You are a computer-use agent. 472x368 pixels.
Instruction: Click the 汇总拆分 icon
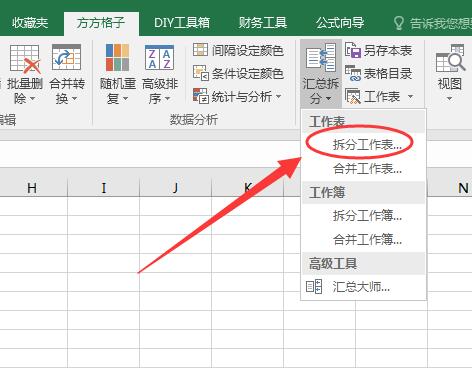(x=321, y=57)
